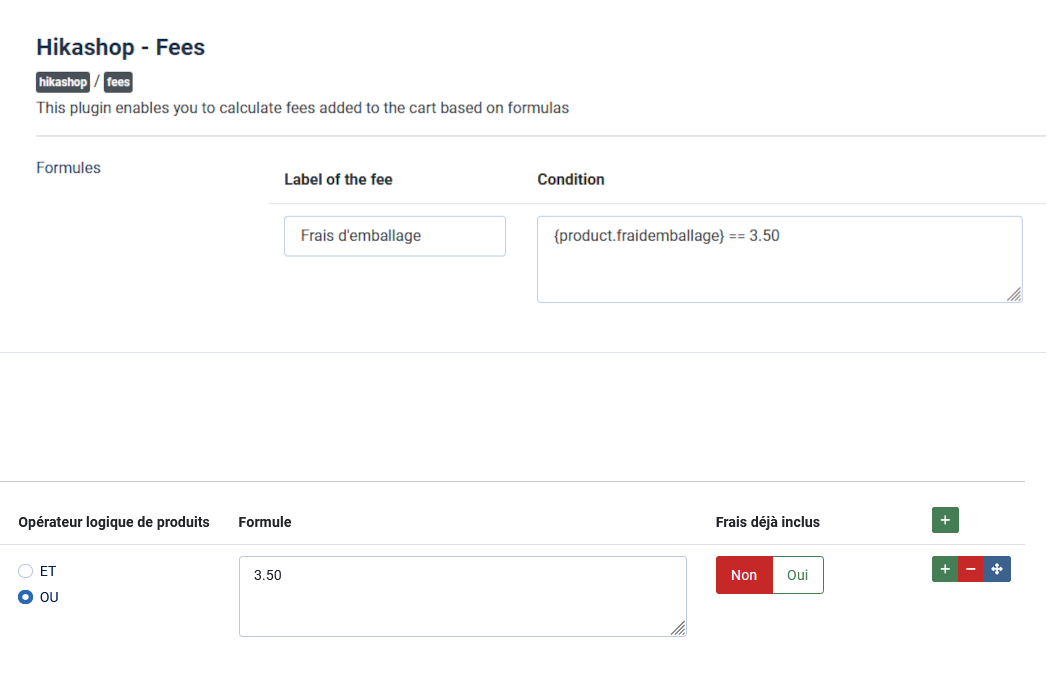Click the blue move handle icon
1047x700 pixels.
[x=997, y=569]
